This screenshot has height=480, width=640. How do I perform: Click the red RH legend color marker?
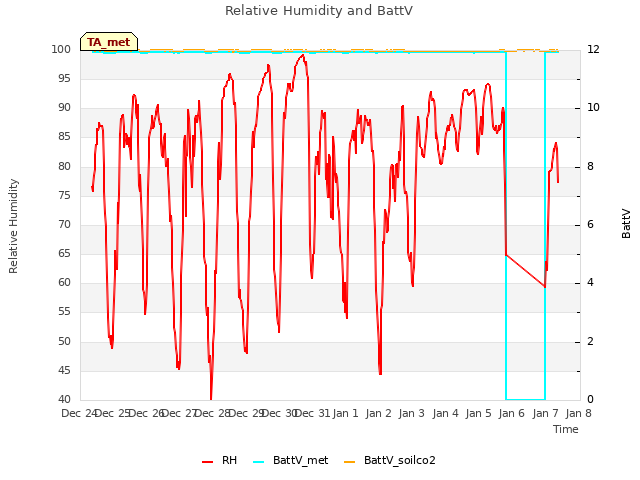[207, 462]
